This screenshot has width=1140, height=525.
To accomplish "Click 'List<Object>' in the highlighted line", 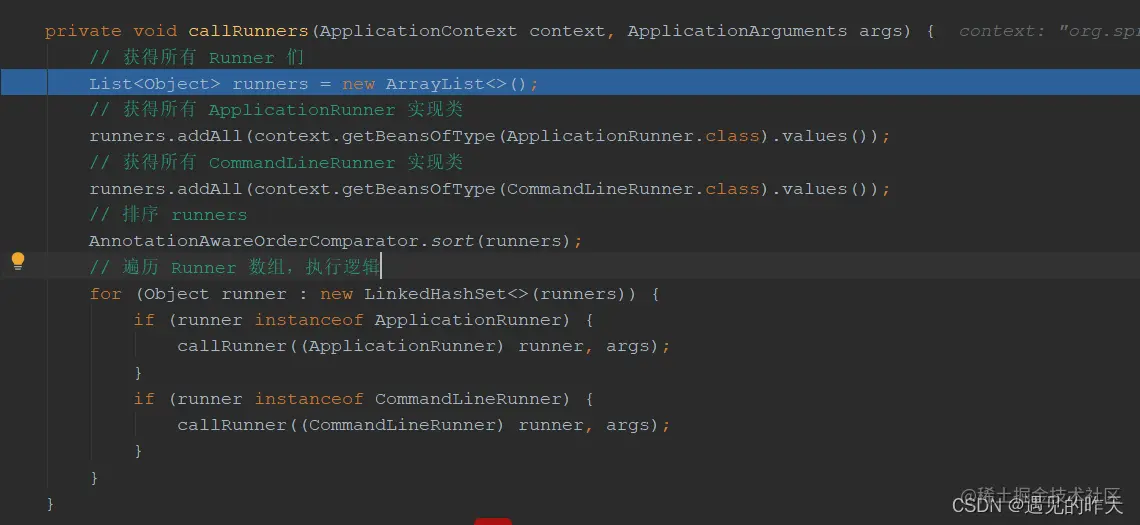I will point(155,84).
